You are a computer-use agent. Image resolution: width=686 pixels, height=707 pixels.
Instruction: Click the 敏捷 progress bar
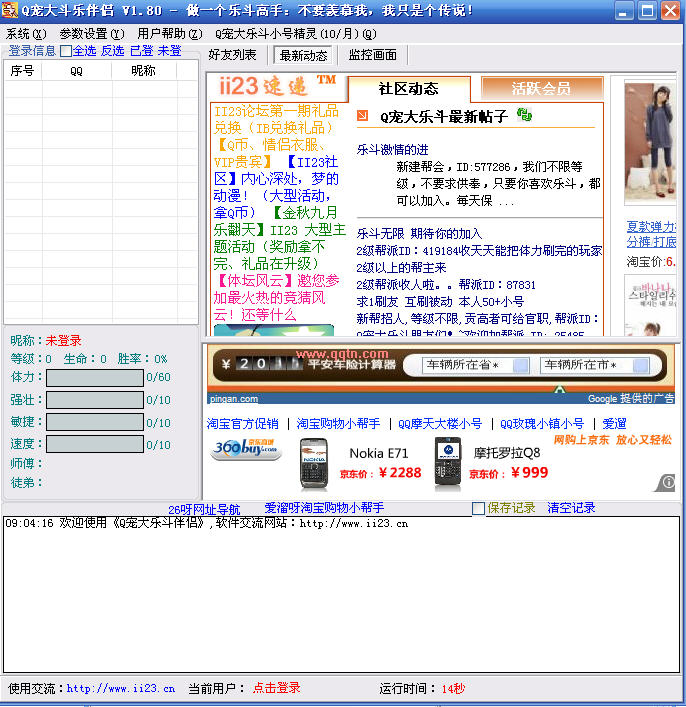pyautogui.click(x=95, y=422)
